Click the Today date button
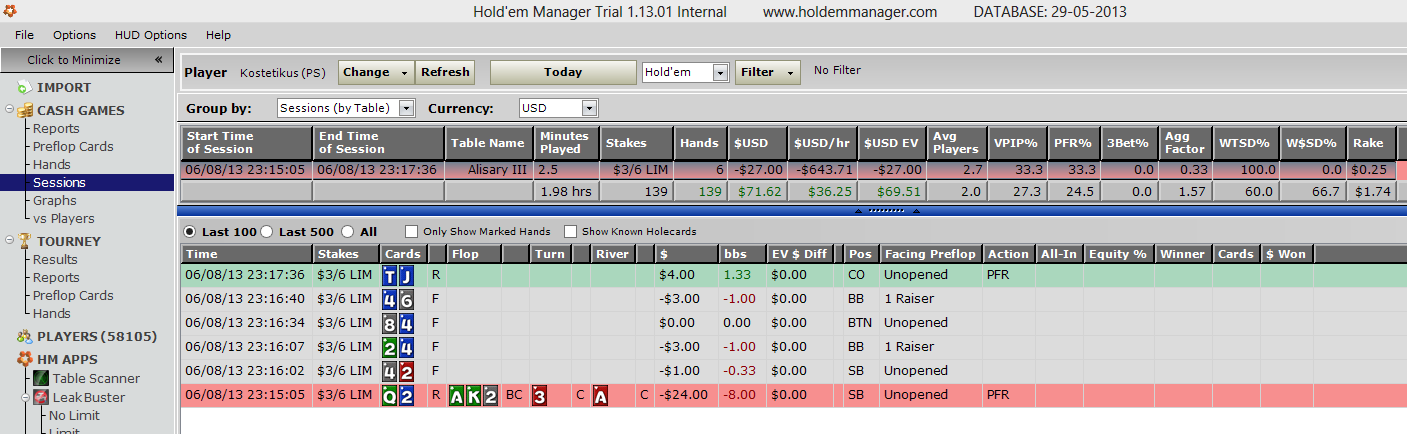This screenshot has height=434, width=1407. [563, 72]
